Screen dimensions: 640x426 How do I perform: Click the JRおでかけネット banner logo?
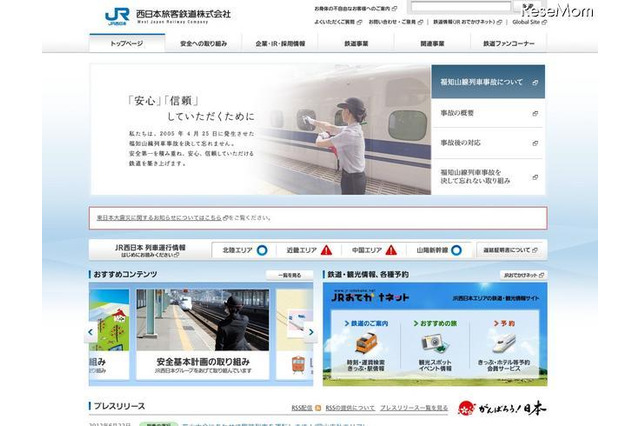click(x=370, y=297)
